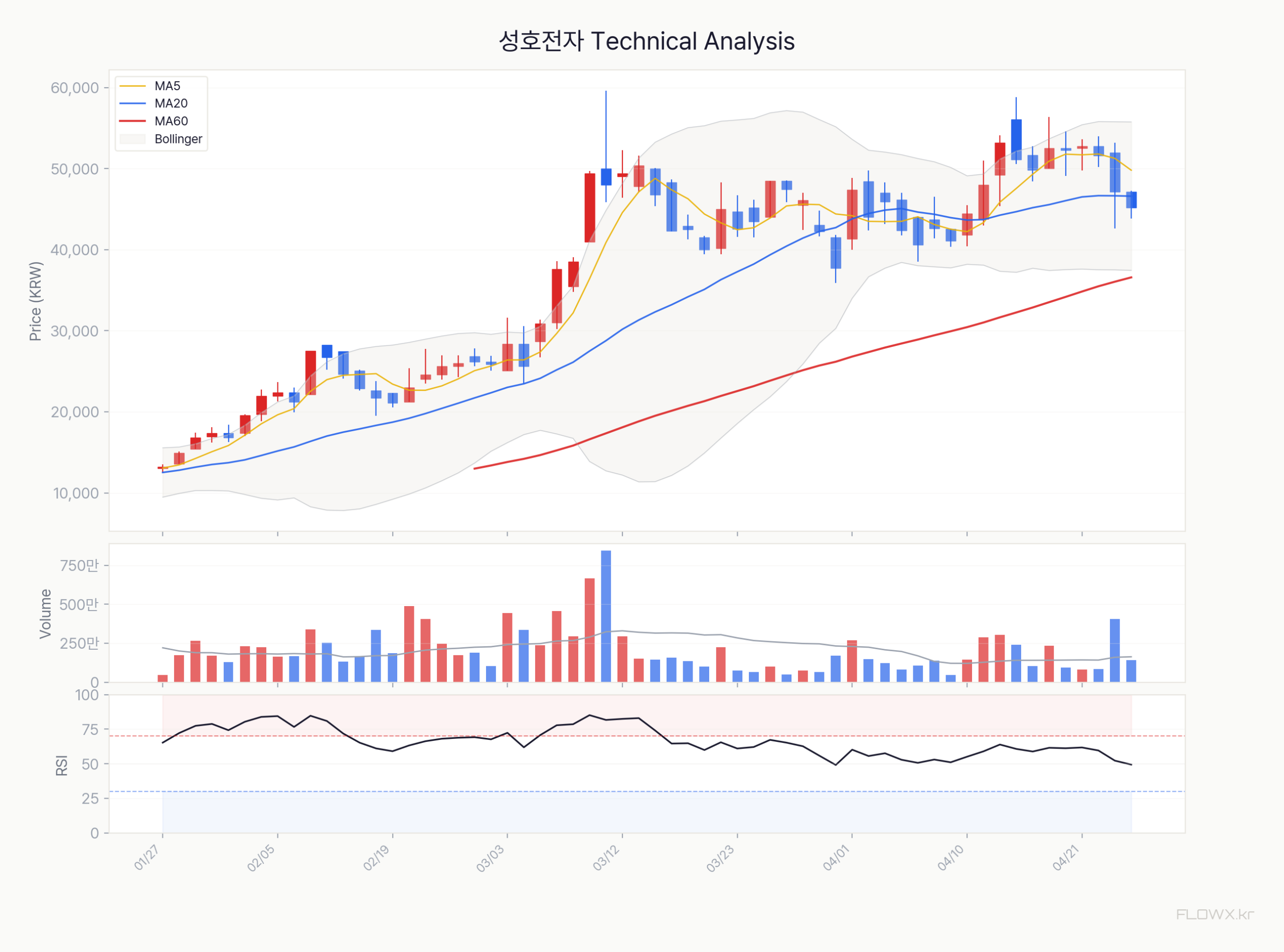Click the 04/01 date axis label
1284x952 pixels.
pos(836,857)
